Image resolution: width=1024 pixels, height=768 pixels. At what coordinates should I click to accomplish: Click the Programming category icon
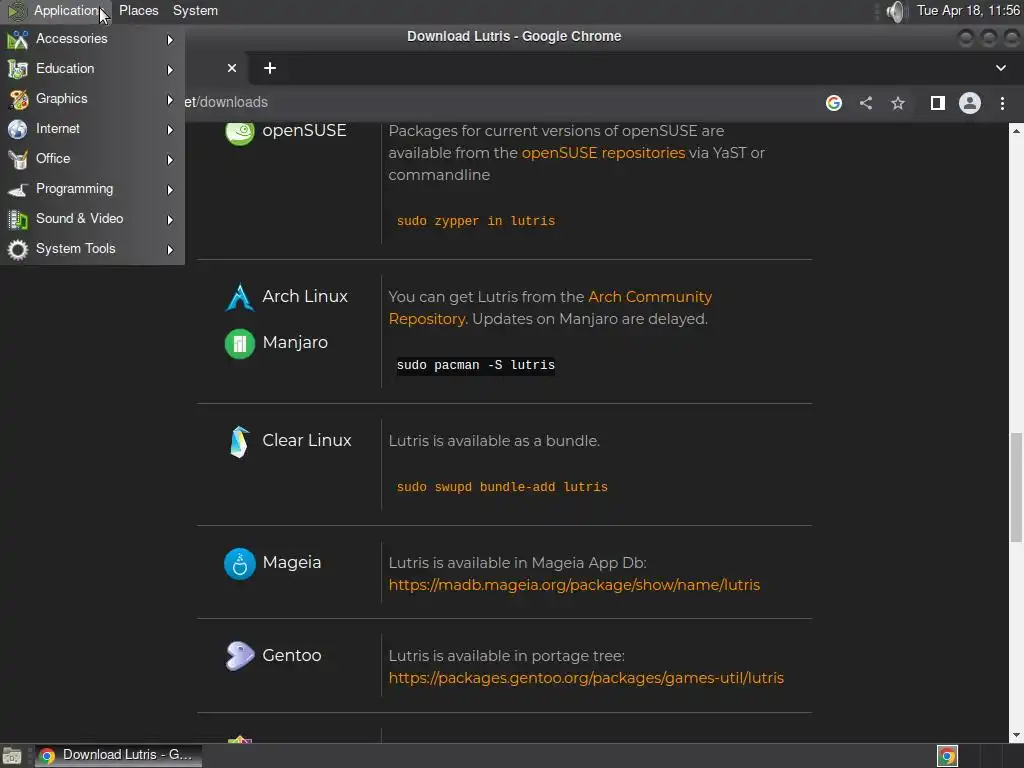[x=18, y=189]
